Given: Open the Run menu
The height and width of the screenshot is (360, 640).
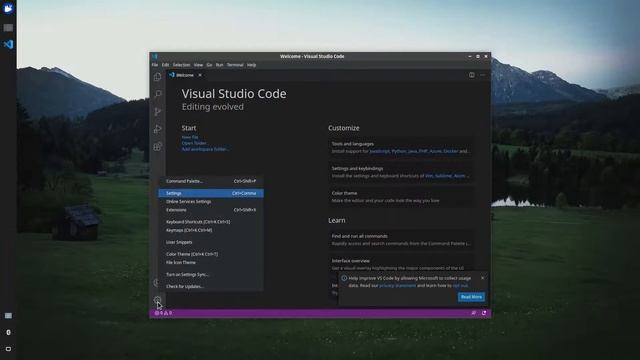Looking at the screenshot, I should [220, 65].
